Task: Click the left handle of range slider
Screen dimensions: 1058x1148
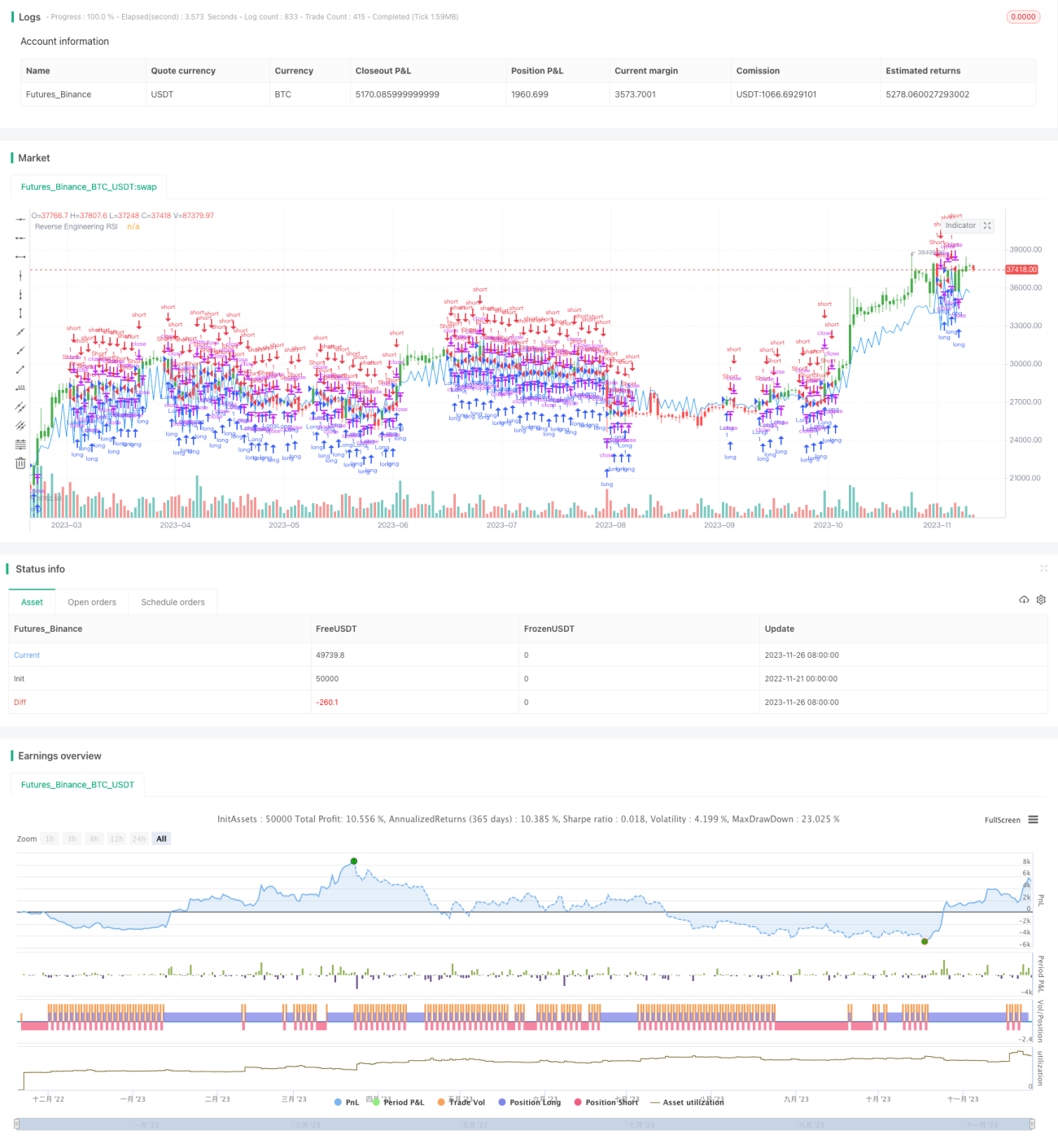Action: pyautogui.click(x=18, y=1124)
